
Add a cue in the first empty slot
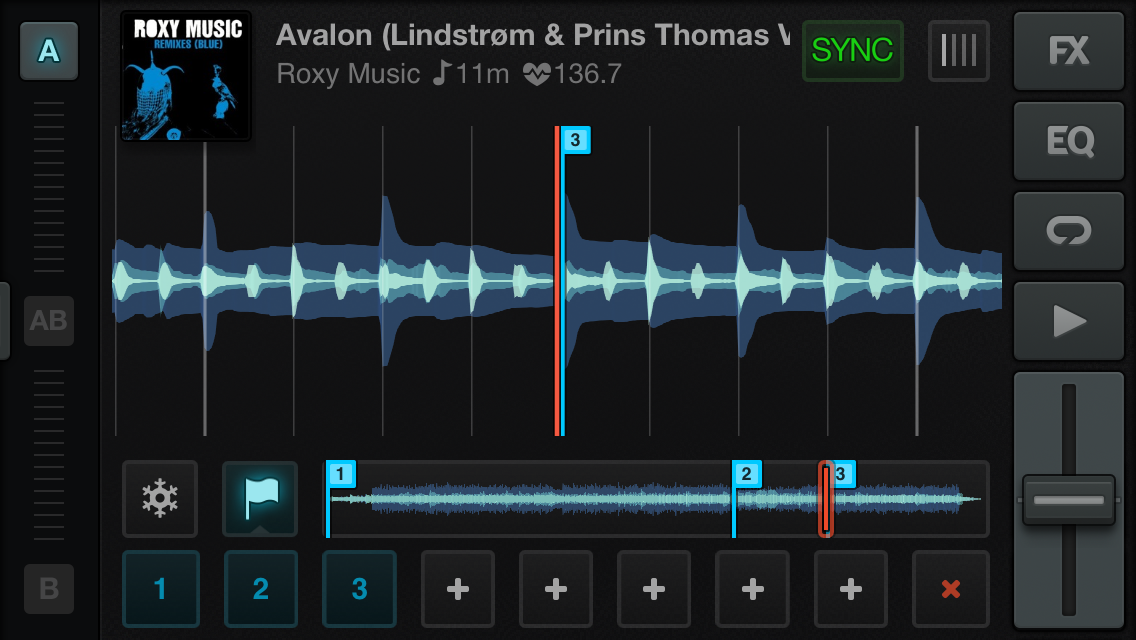[x=458, y=589]
